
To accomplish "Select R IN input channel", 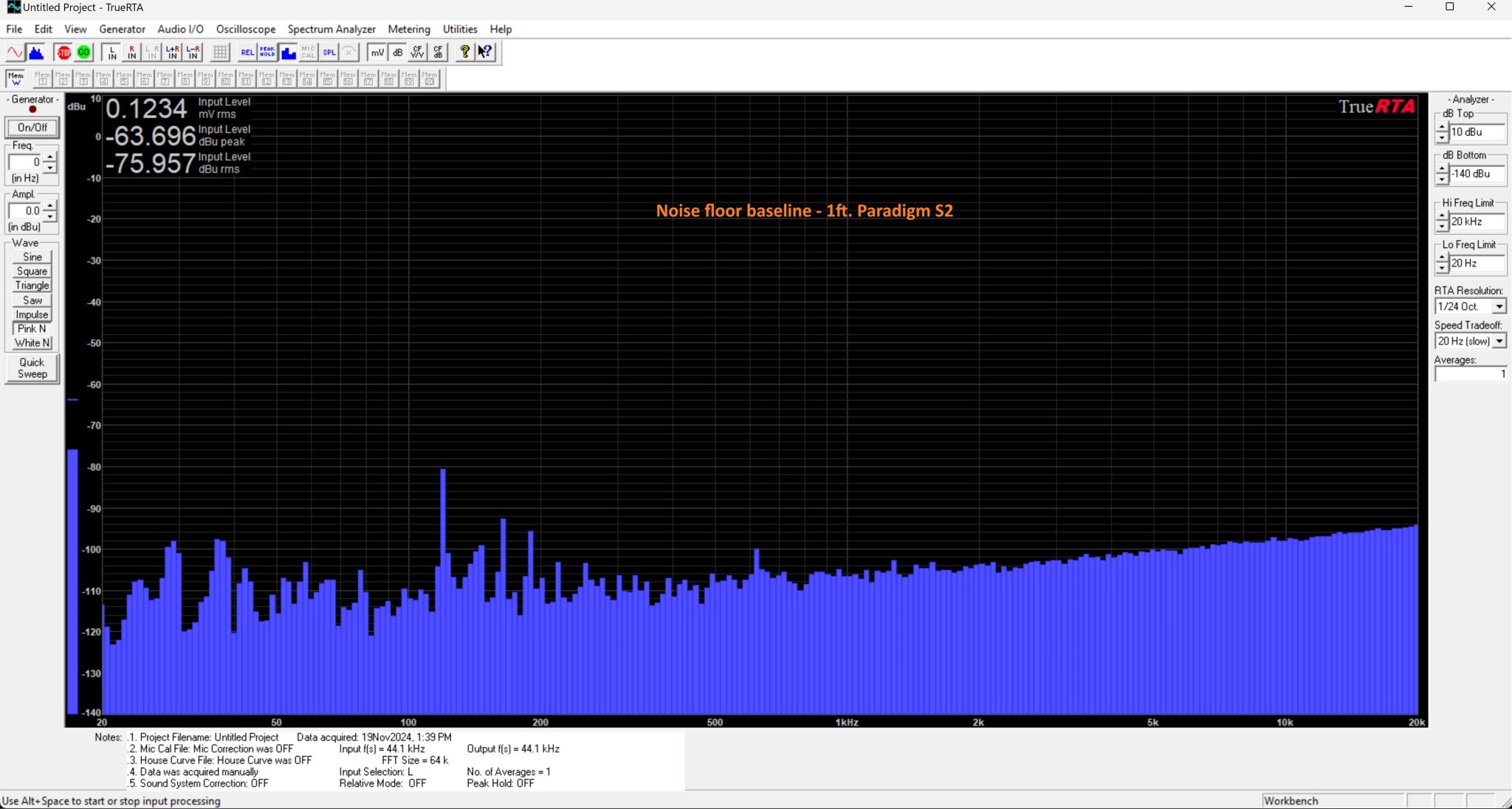I will (132, 52).
